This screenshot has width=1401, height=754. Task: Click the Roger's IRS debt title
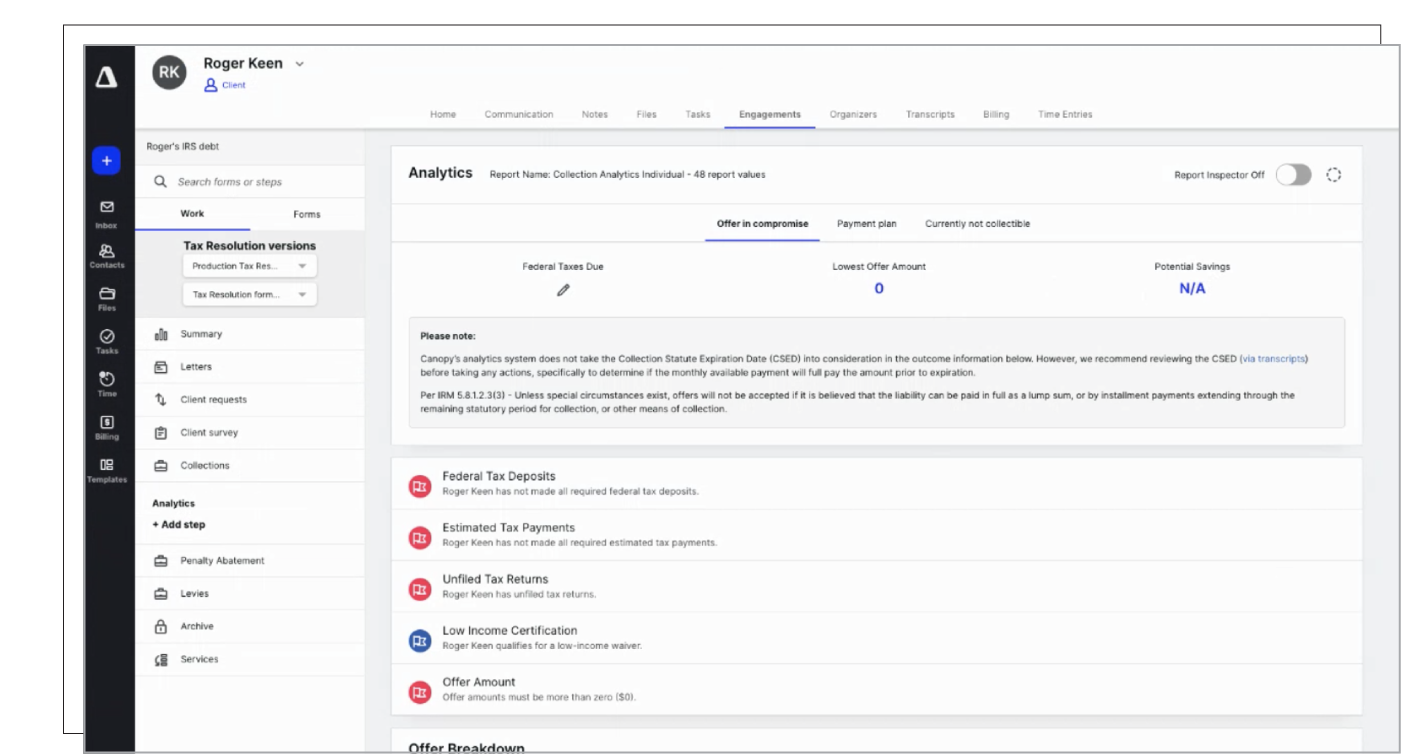pyautogui.click(x=182, y=146)
